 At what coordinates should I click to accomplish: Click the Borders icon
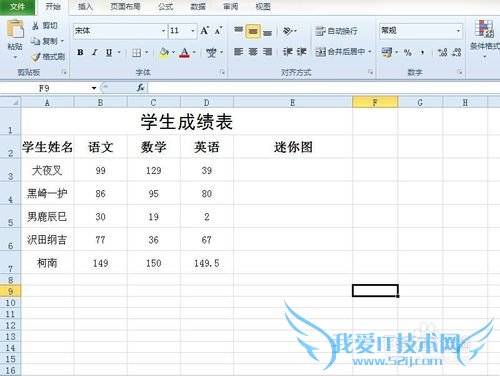click(136, 52)
